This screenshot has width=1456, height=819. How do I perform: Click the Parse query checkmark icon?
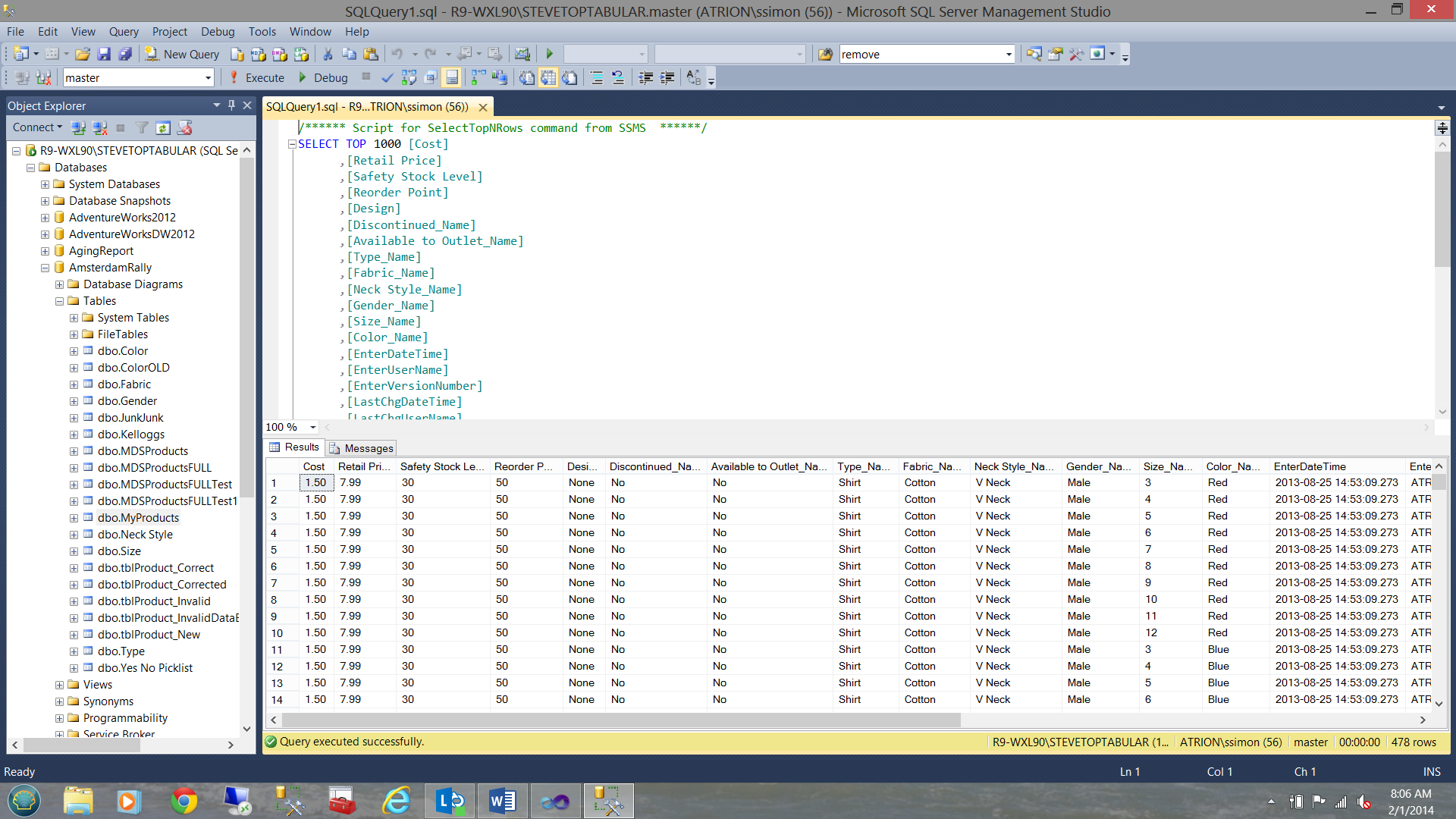(x=387, y=77)
